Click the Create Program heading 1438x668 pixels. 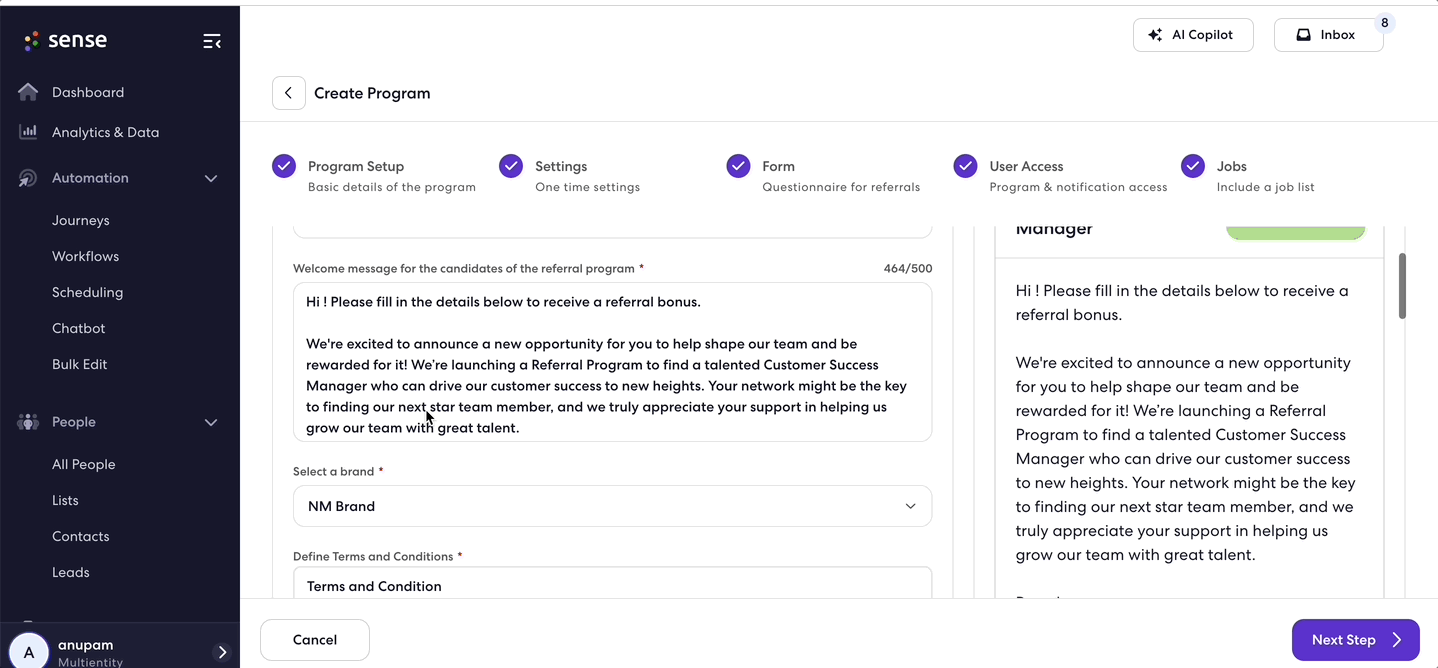point(372,93)
